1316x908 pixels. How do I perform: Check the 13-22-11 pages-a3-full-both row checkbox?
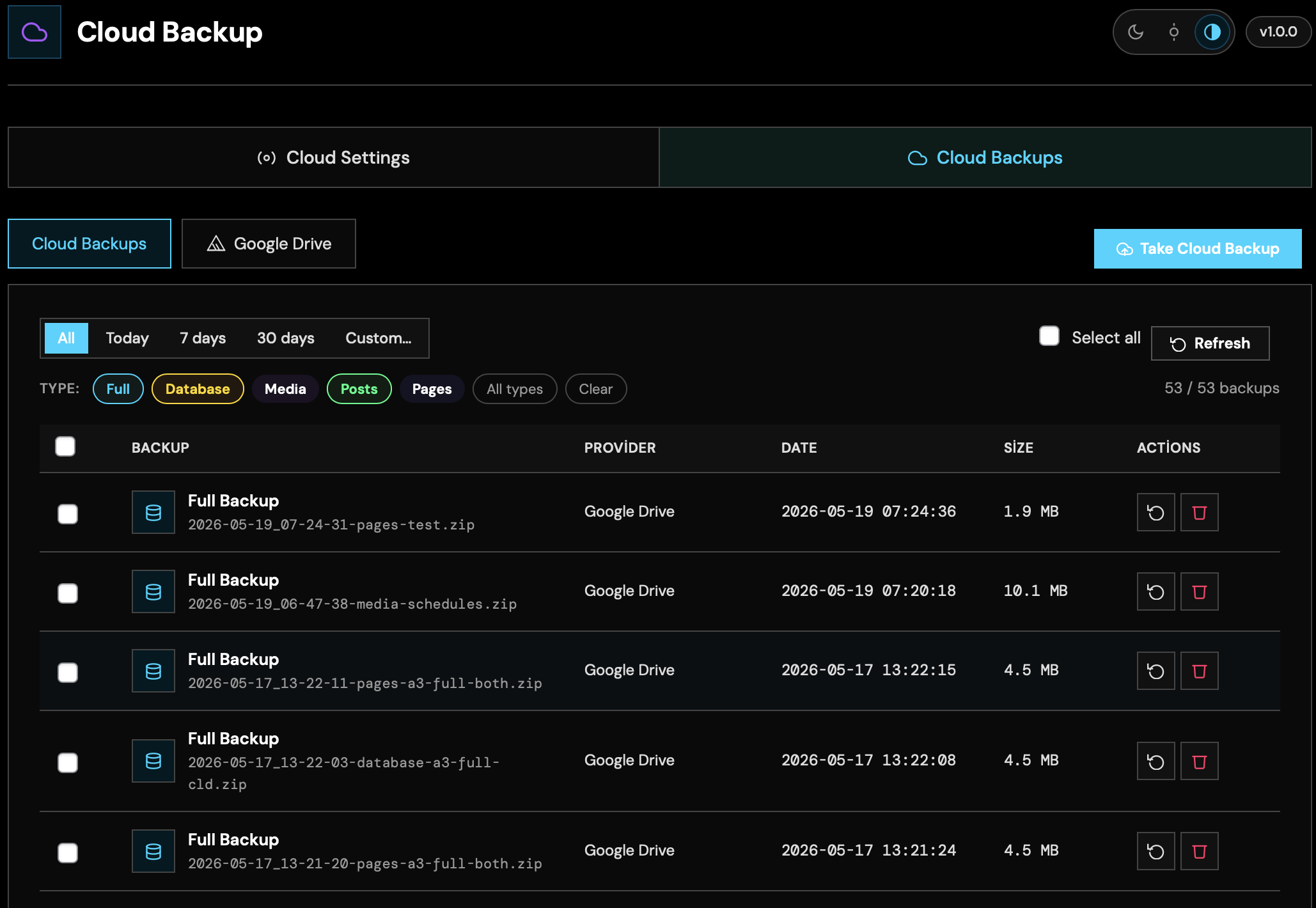tap(68, 673)
